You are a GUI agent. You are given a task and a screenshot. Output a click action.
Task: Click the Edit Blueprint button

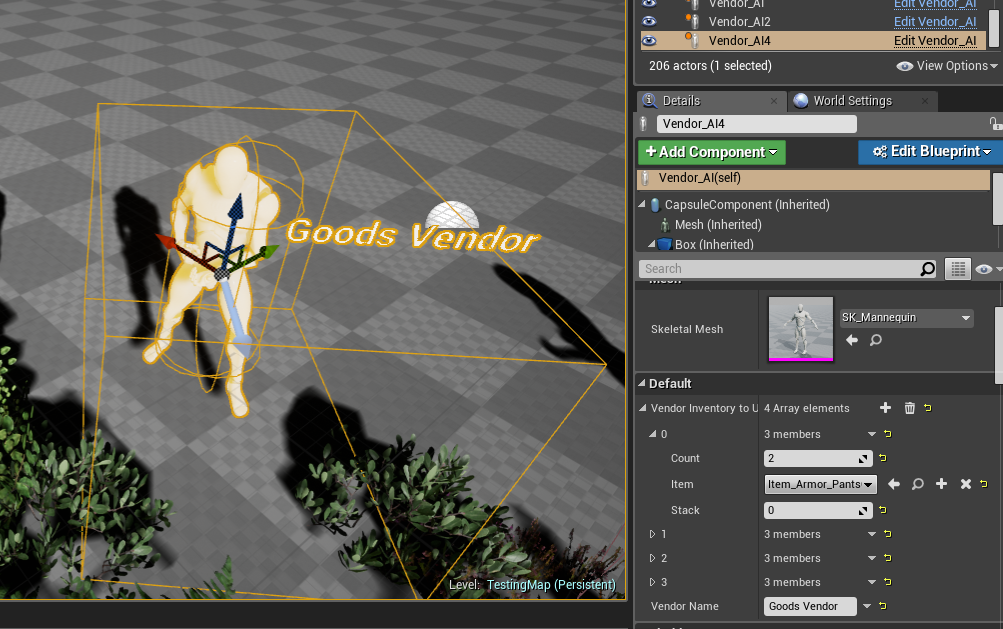[x=931, y=152]
